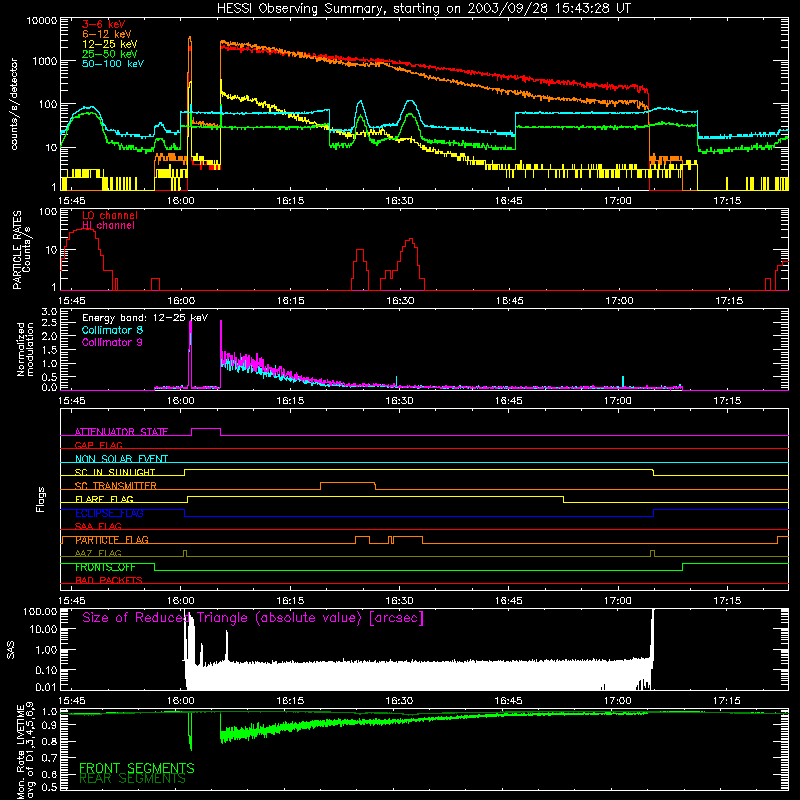Select the GAP_FLAG label
Viewport: 800px width, 800px height.
(x=98, y=445)
